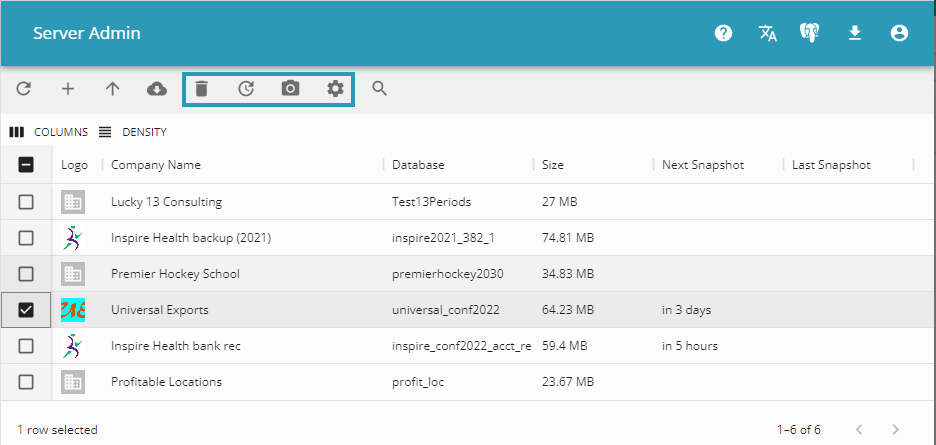Image resolution: width=936 pixels, height=445 pixels.
Task: Open the user account icon
Action: 899,33
